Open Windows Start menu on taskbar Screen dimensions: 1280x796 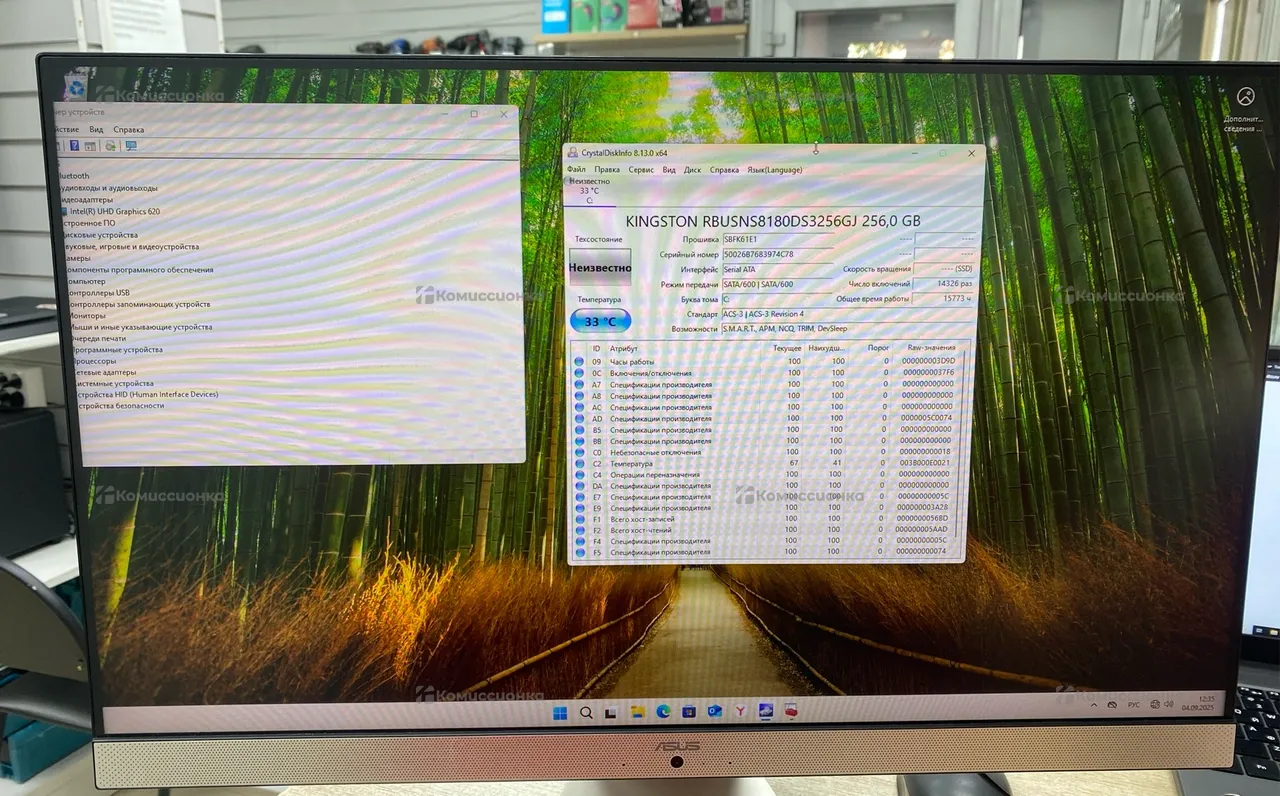pos(560,712)
